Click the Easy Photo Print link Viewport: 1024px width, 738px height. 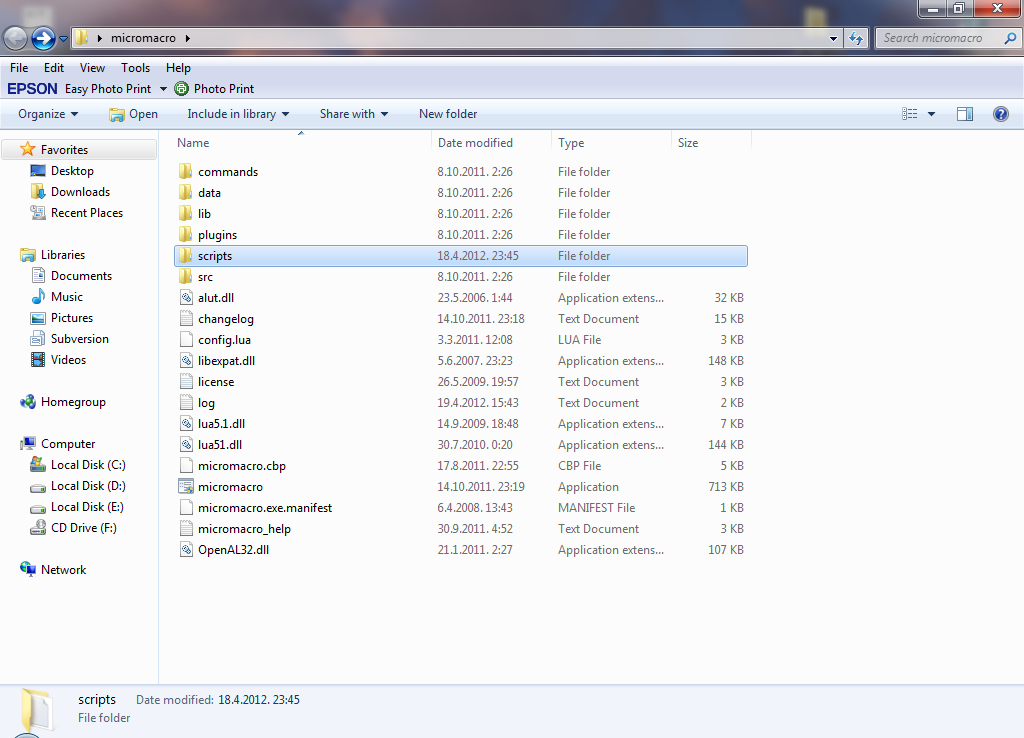(x=108, y=89)
